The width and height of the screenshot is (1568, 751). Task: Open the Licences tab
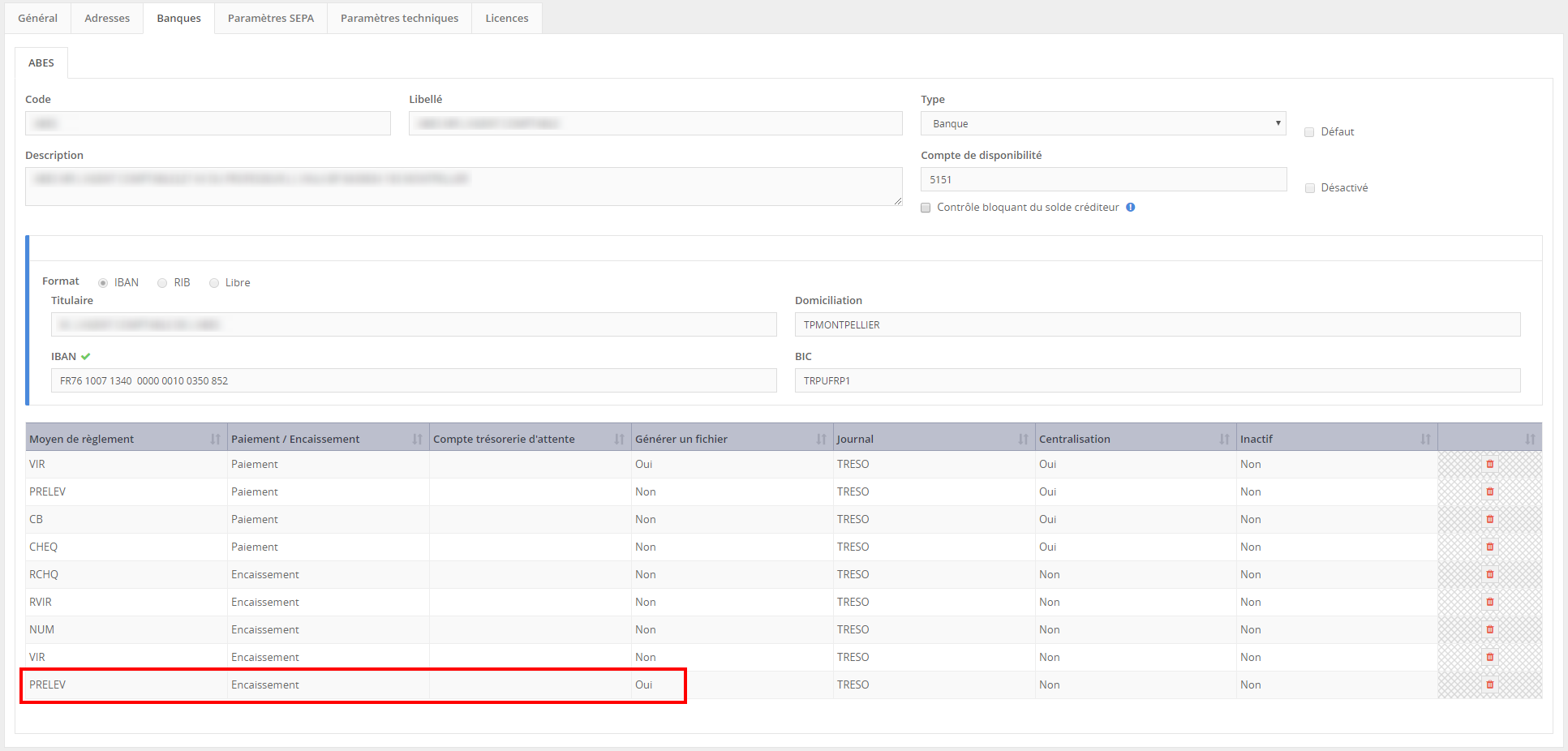point(506,18)
